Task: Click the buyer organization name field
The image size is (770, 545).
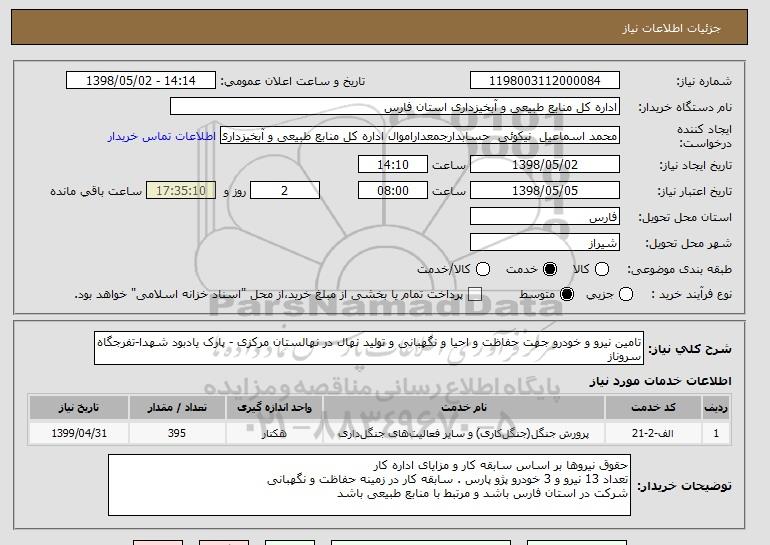Action: [395, 107]
